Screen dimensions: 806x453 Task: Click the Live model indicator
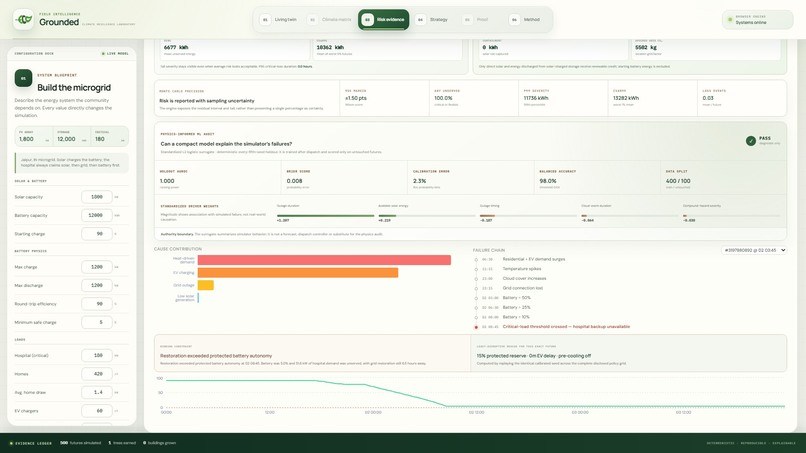[x=115, y=53]
